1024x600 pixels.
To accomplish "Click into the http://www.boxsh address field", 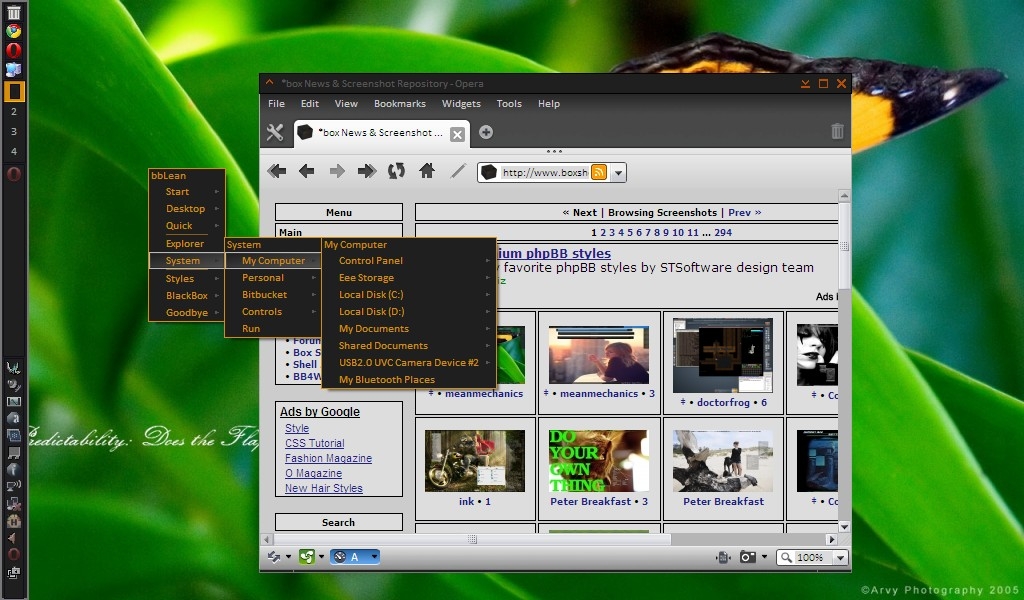I will (x=545, y=172).
